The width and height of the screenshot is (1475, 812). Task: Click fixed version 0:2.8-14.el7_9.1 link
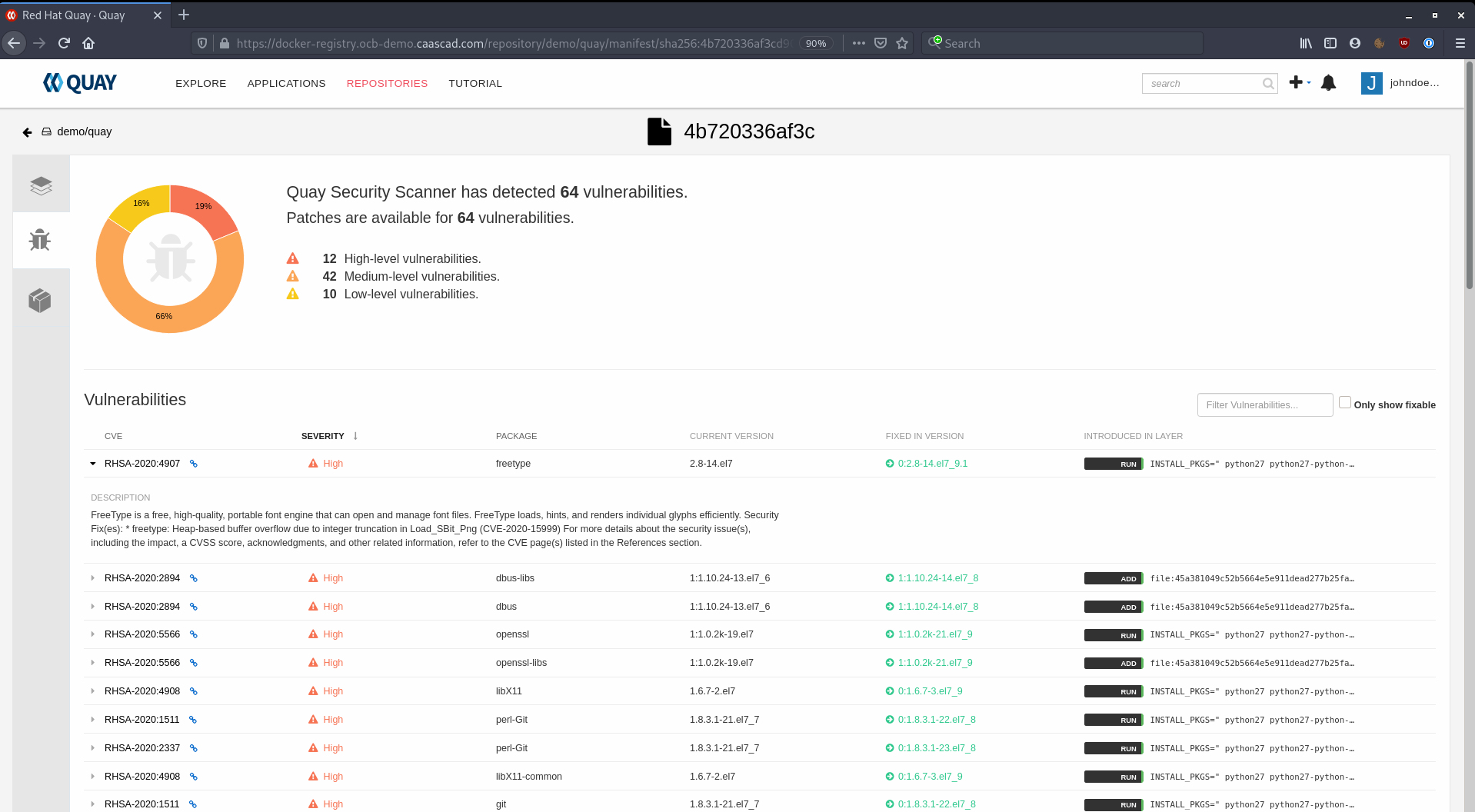pyautogui.click(x=933, y=464)
